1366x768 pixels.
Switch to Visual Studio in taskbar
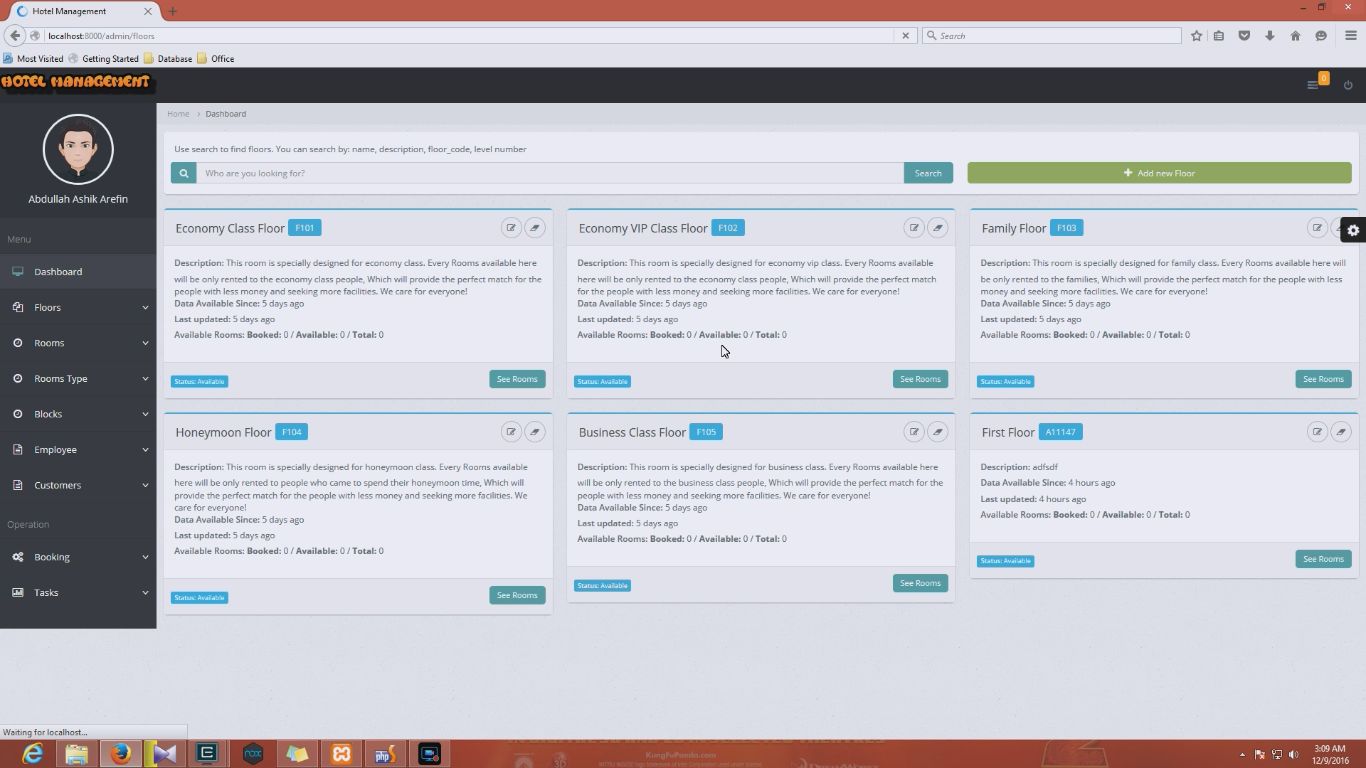[x=164, y=754]
